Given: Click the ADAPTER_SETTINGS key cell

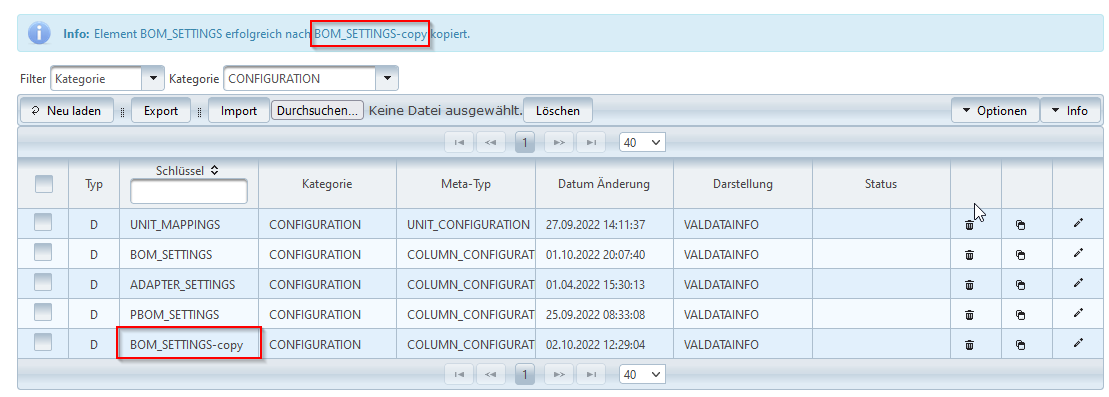Looking at the screenshot, I should 189,284.
